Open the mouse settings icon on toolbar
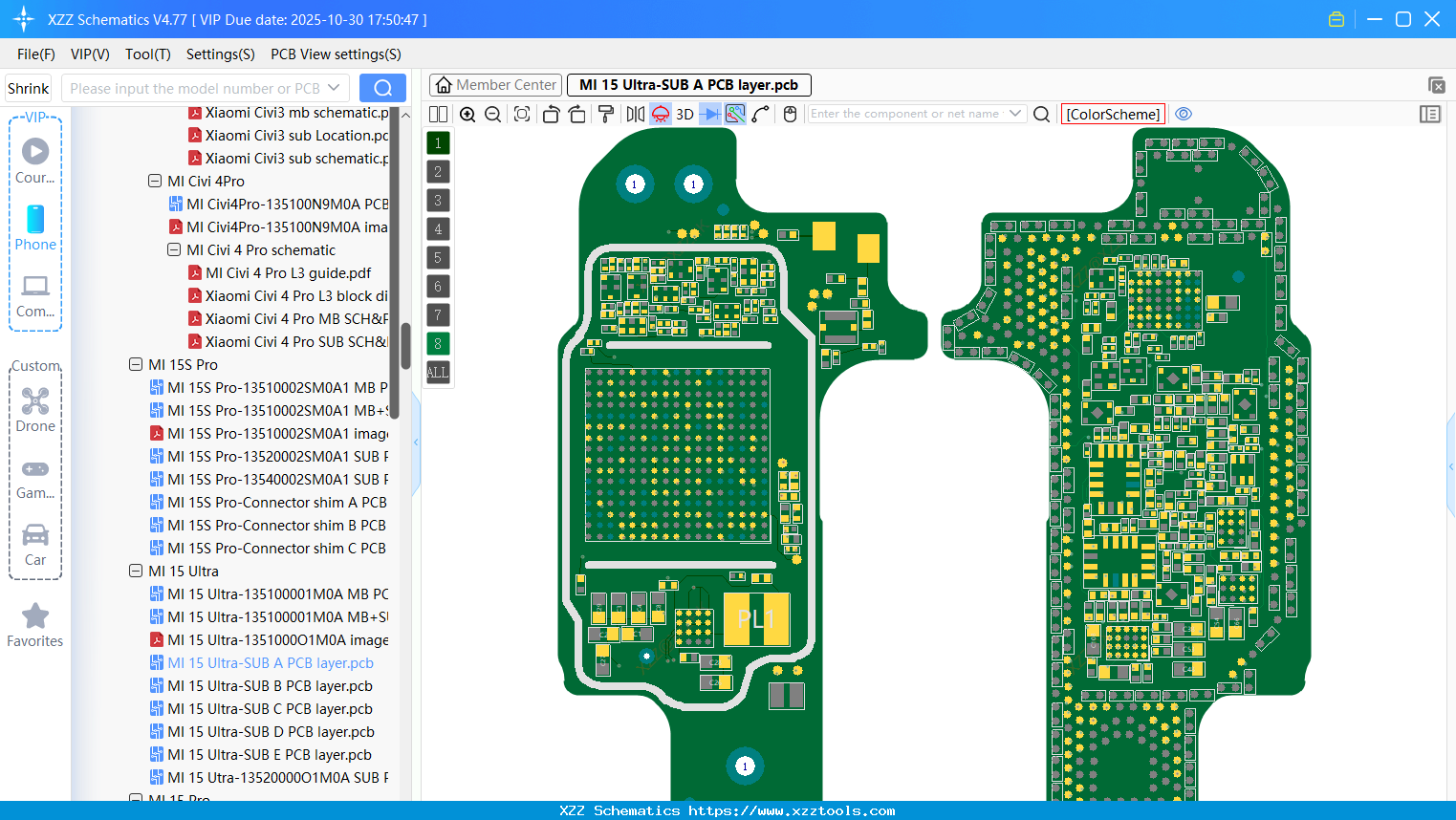 790,114
